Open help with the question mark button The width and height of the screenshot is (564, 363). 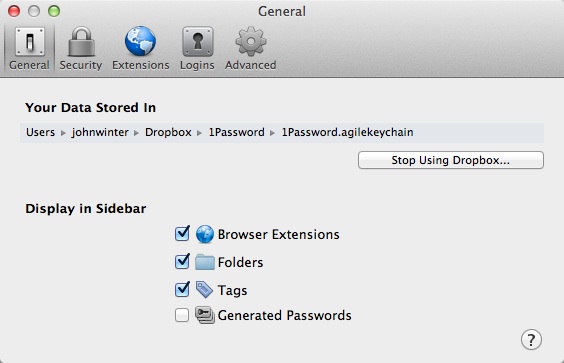coord(531,340)
